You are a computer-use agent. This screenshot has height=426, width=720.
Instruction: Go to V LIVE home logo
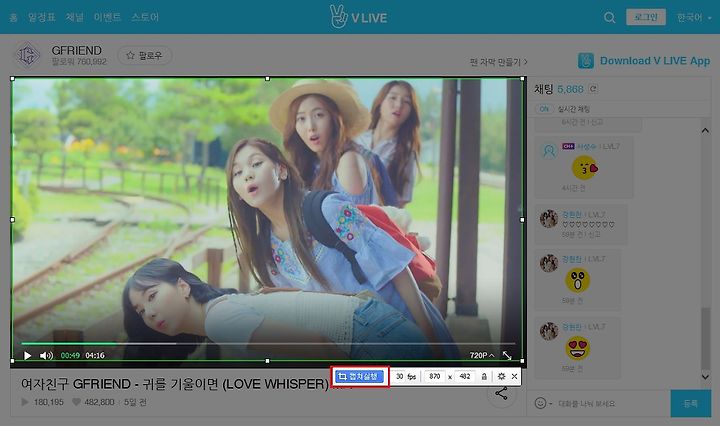point(359,17)
